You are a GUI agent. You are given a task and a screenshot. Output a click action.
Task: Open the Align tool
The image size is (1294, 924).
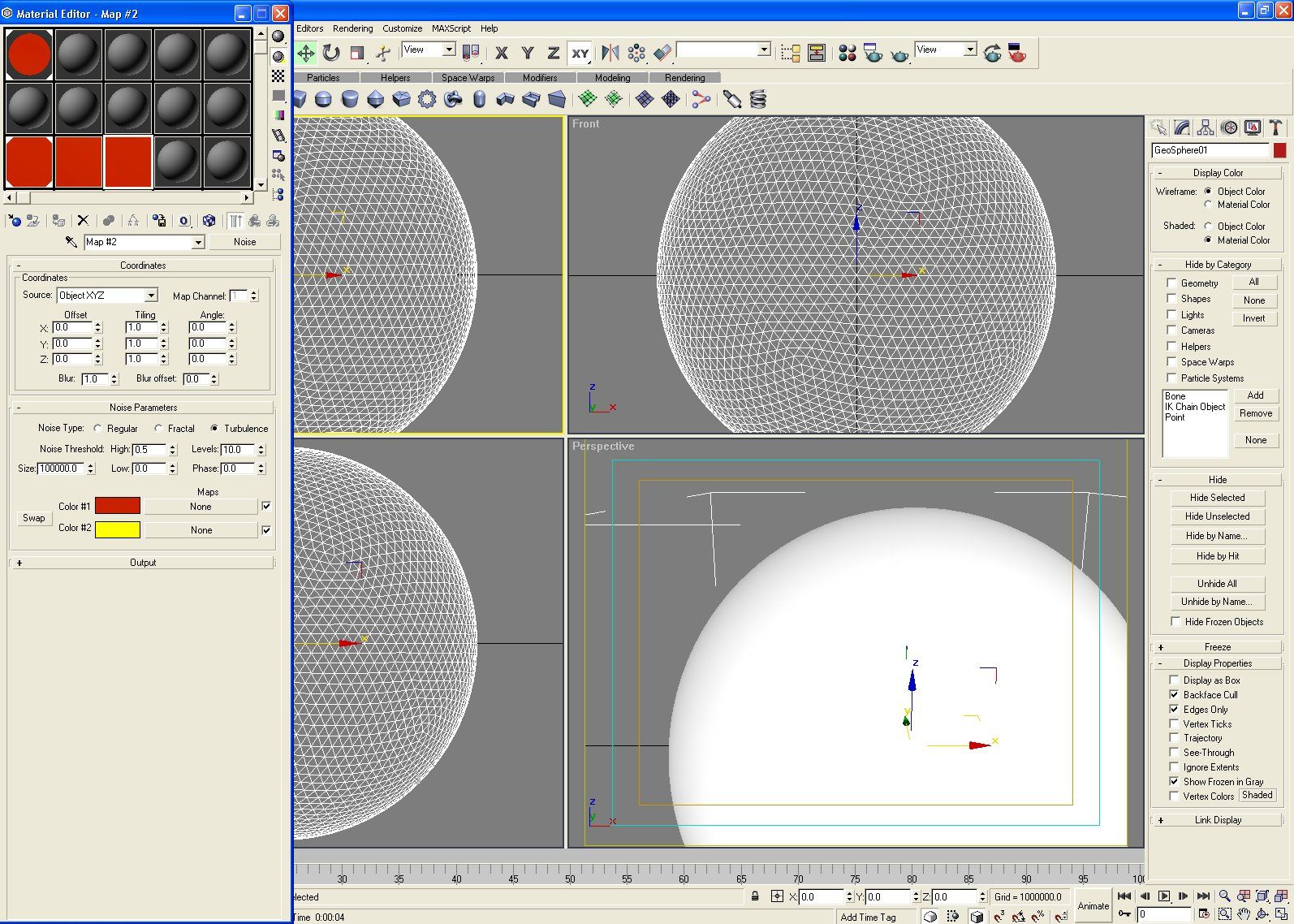pos(662,53)
